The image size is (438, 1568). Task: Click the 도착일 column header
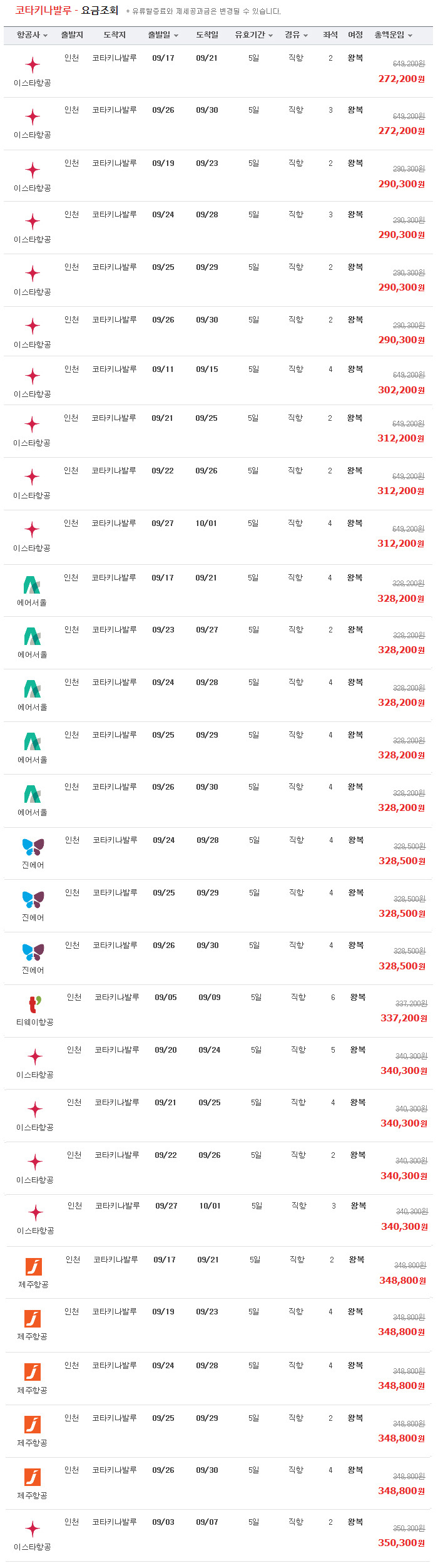tap(207, 35)
